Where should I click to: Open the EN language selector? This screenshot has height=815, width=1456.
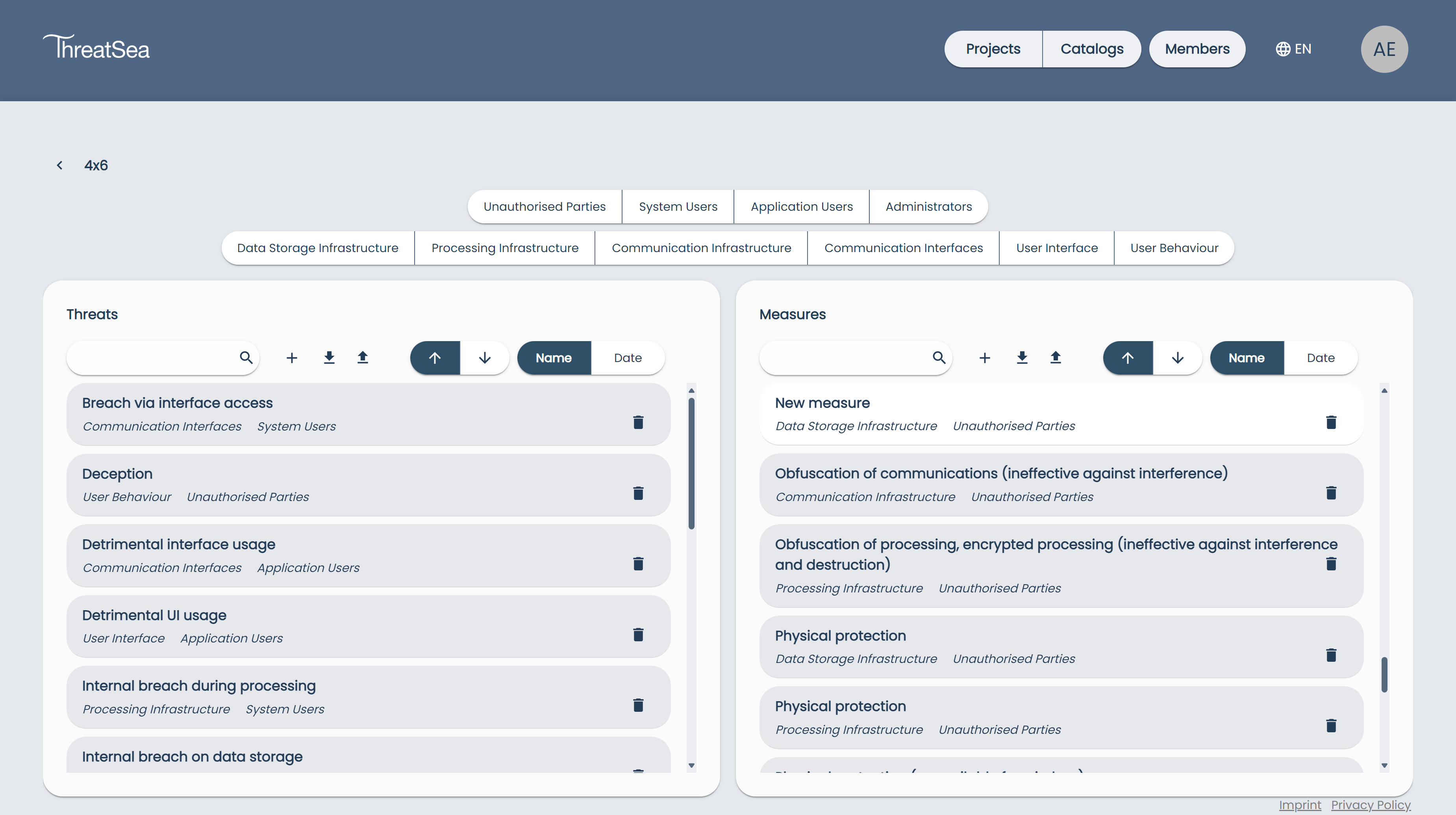point(1293,49)
